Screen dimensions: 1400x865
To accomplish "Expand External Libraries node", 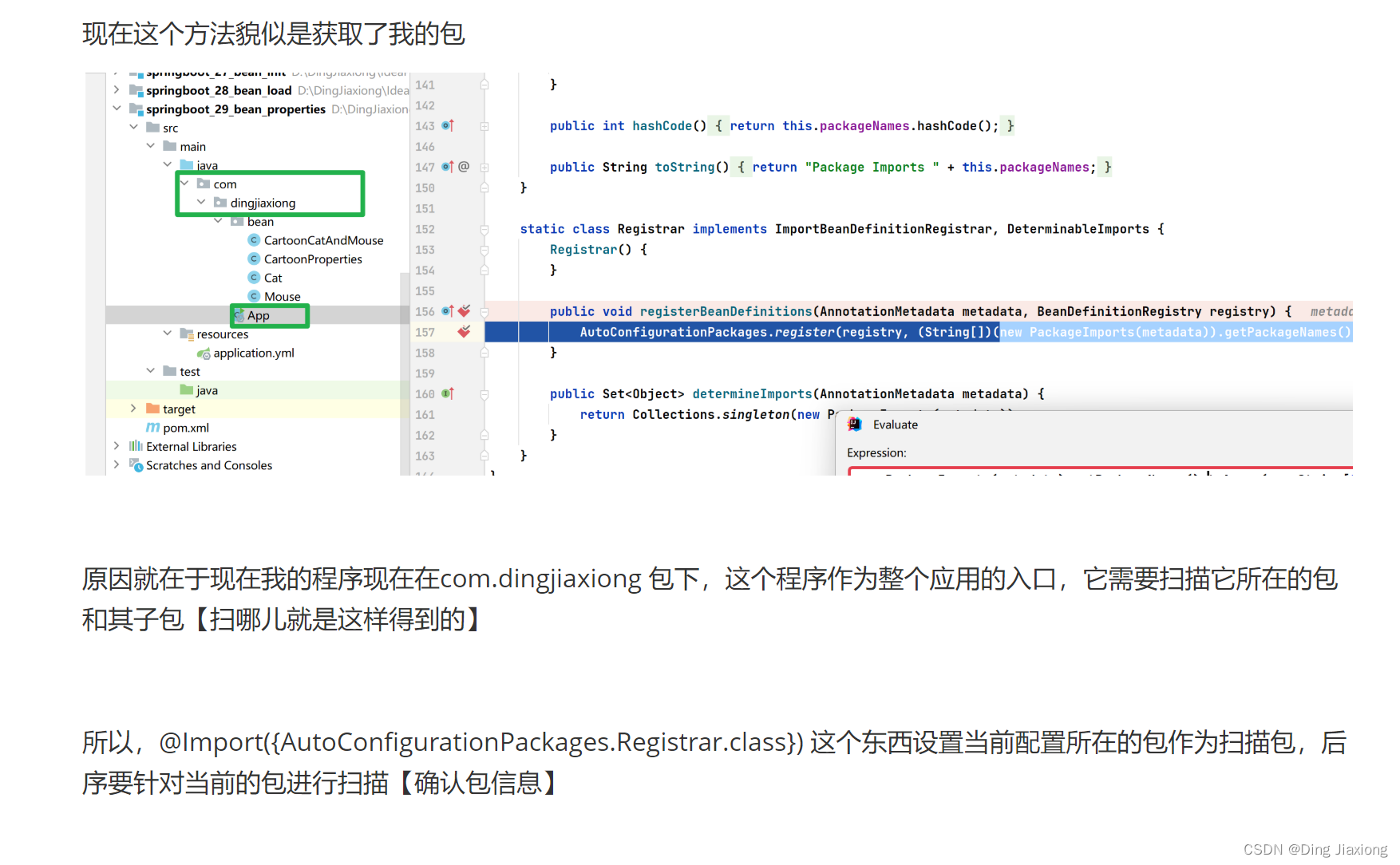I will pyautogui.click(x=117, y=446).
